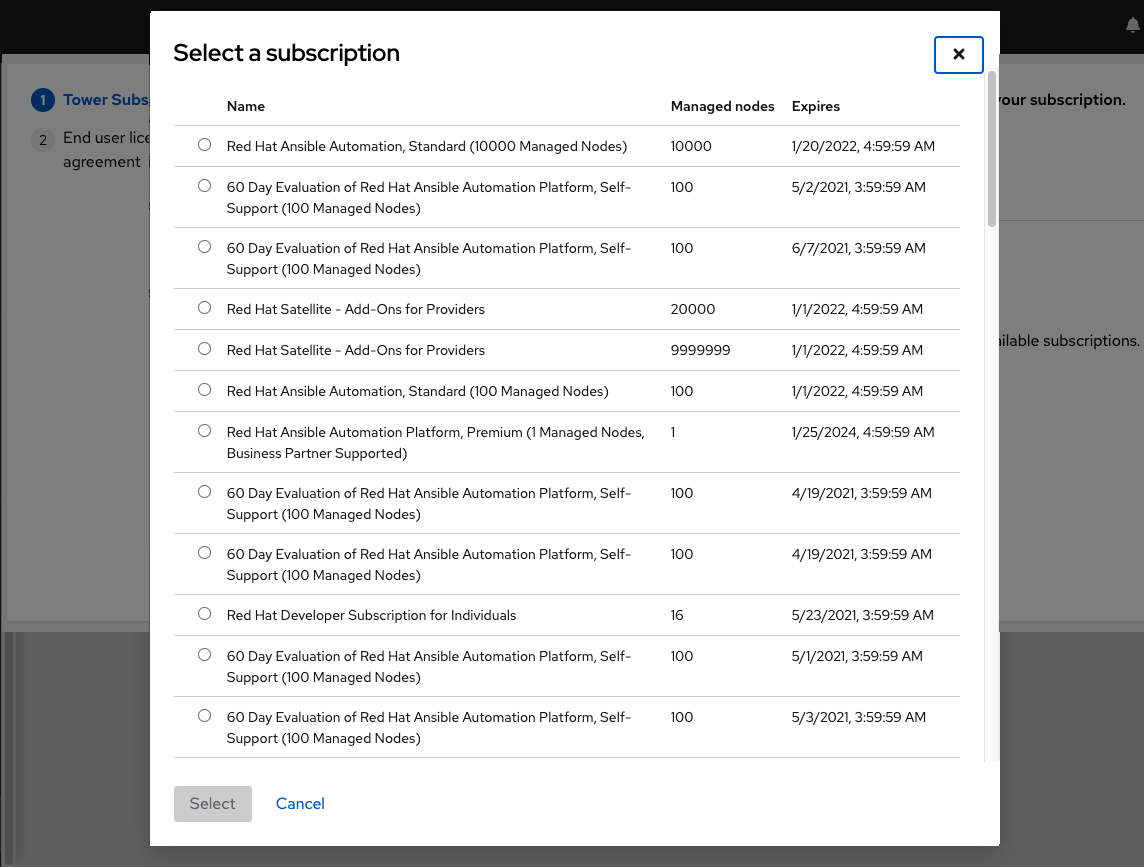Click the expiry date 5/3/2021, 3:59:59 AM

point(859,717)
